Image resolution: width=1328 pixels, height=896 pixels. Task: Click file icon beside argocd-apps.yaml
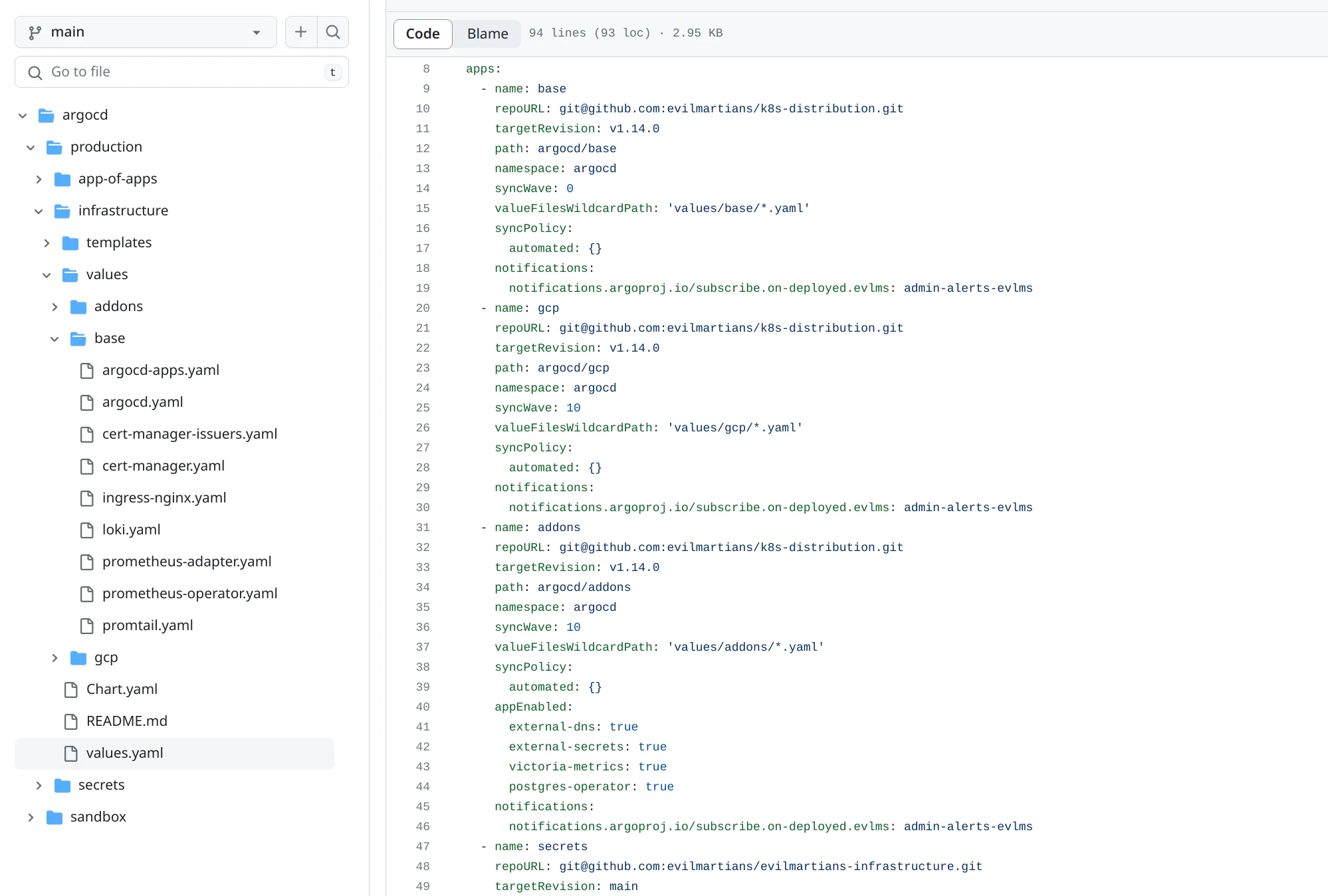(86, 371)
